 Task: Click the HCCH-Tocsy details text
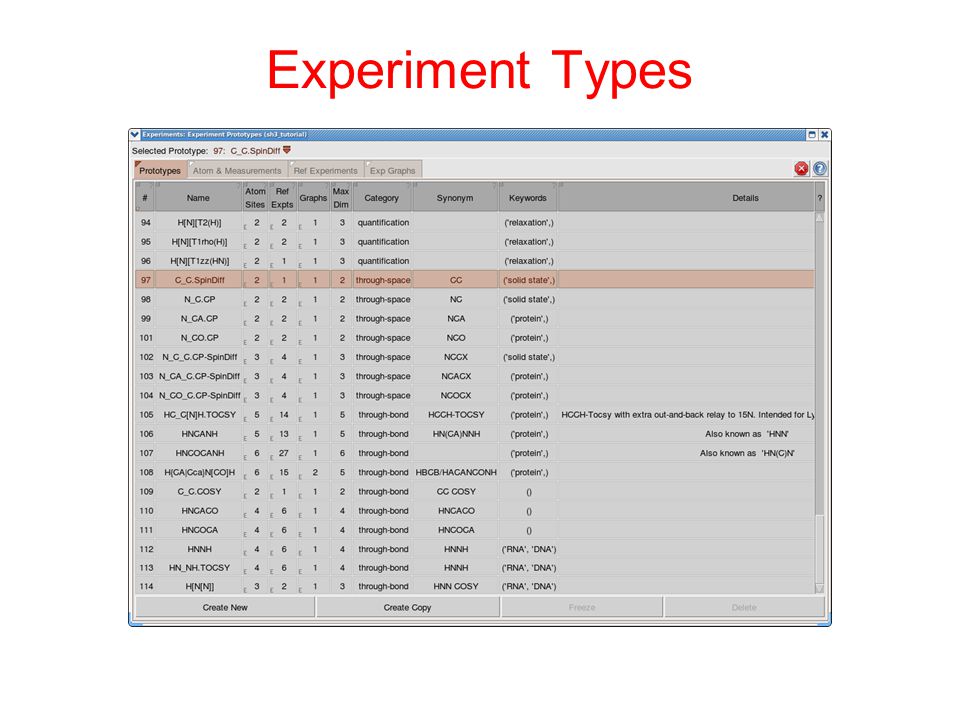[x=688, y=414]
